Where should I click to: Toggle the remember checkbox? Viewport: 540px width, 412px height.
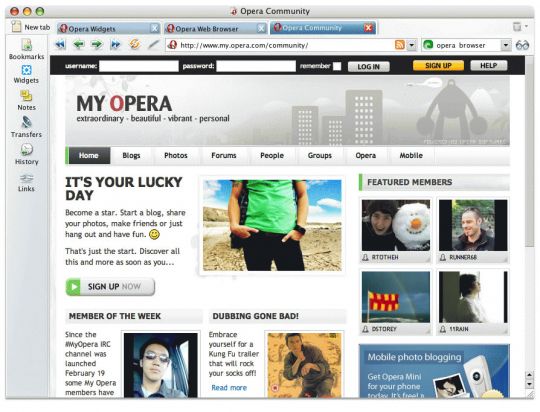click(337, 66)
